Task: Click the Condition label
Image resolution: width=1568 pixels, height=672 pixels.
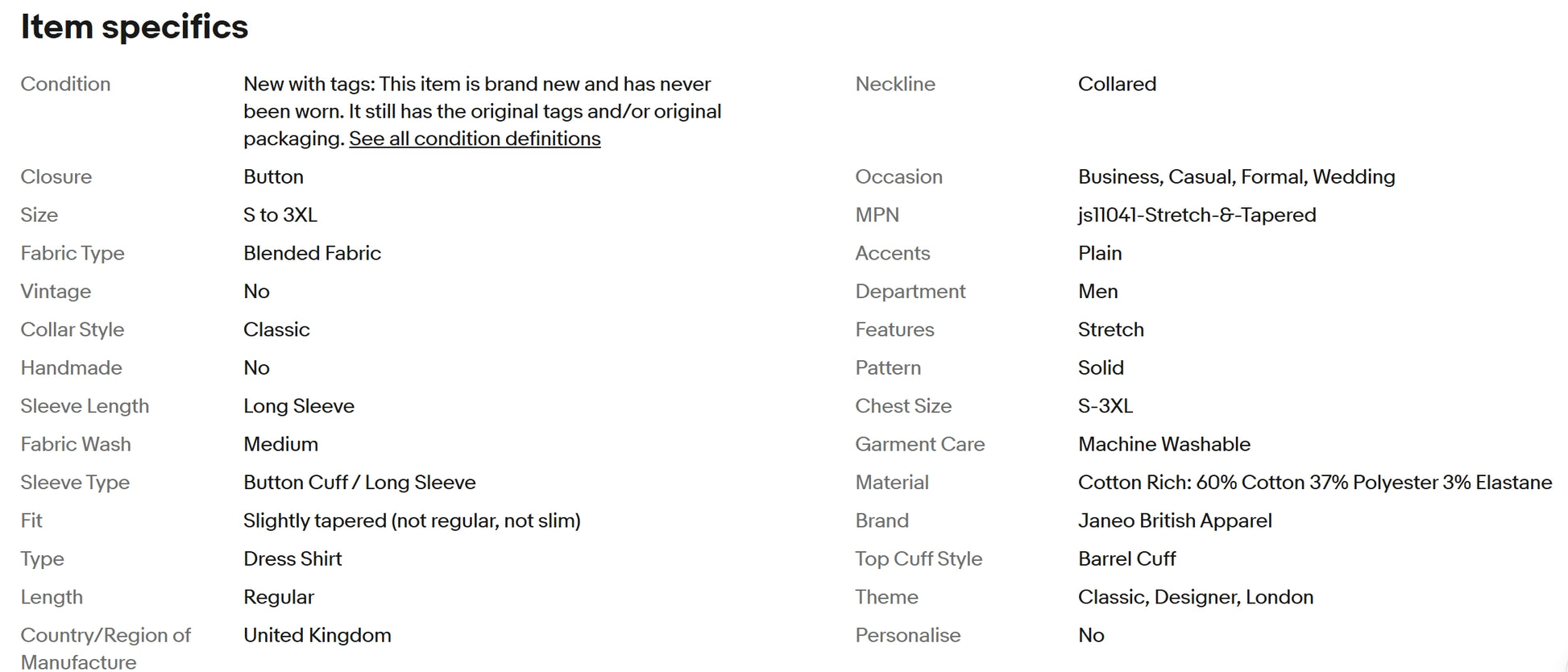Action: (65, 84)
